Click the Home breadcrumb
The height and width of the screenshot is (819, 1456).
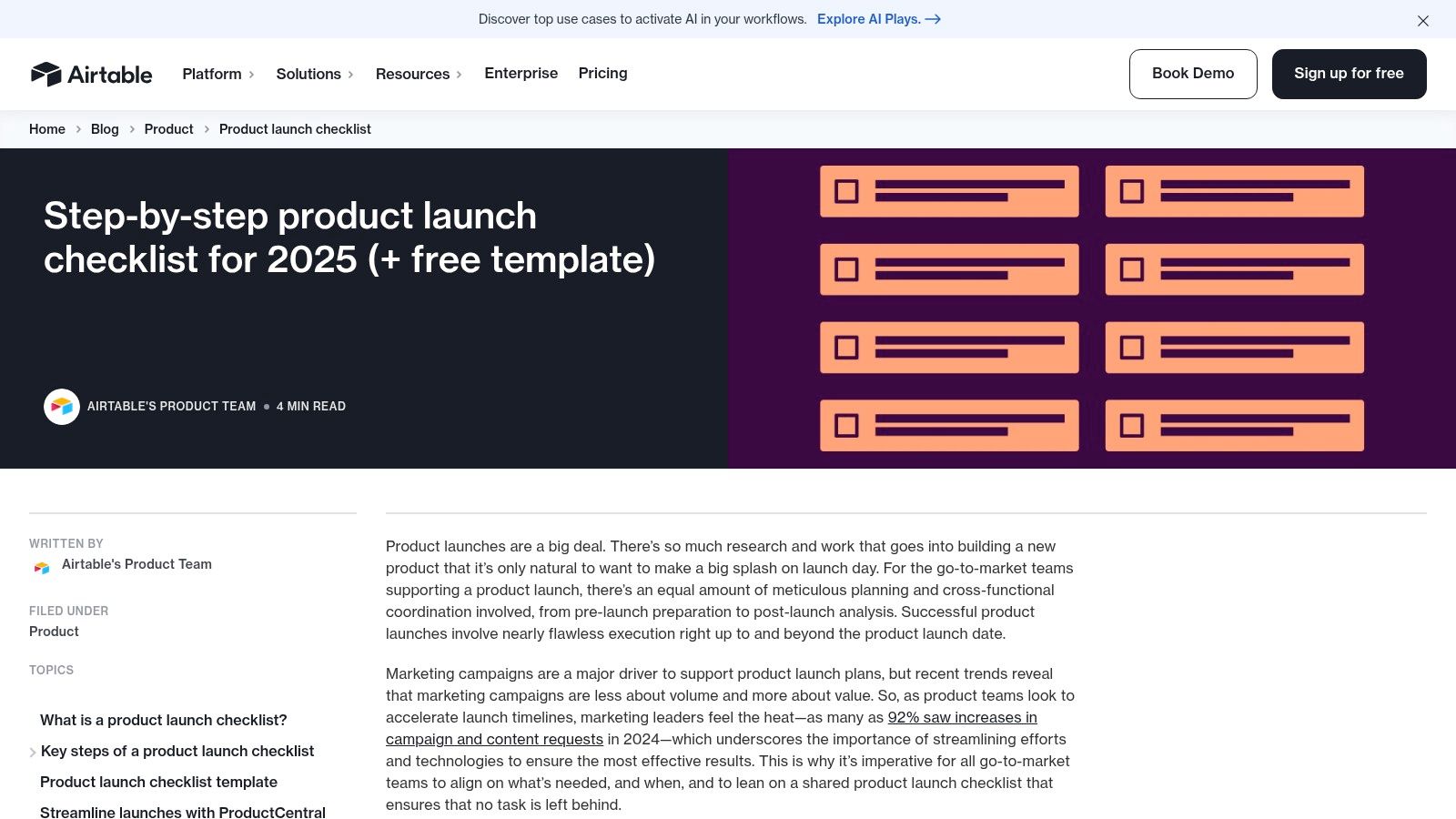click(x=46, y=129)
